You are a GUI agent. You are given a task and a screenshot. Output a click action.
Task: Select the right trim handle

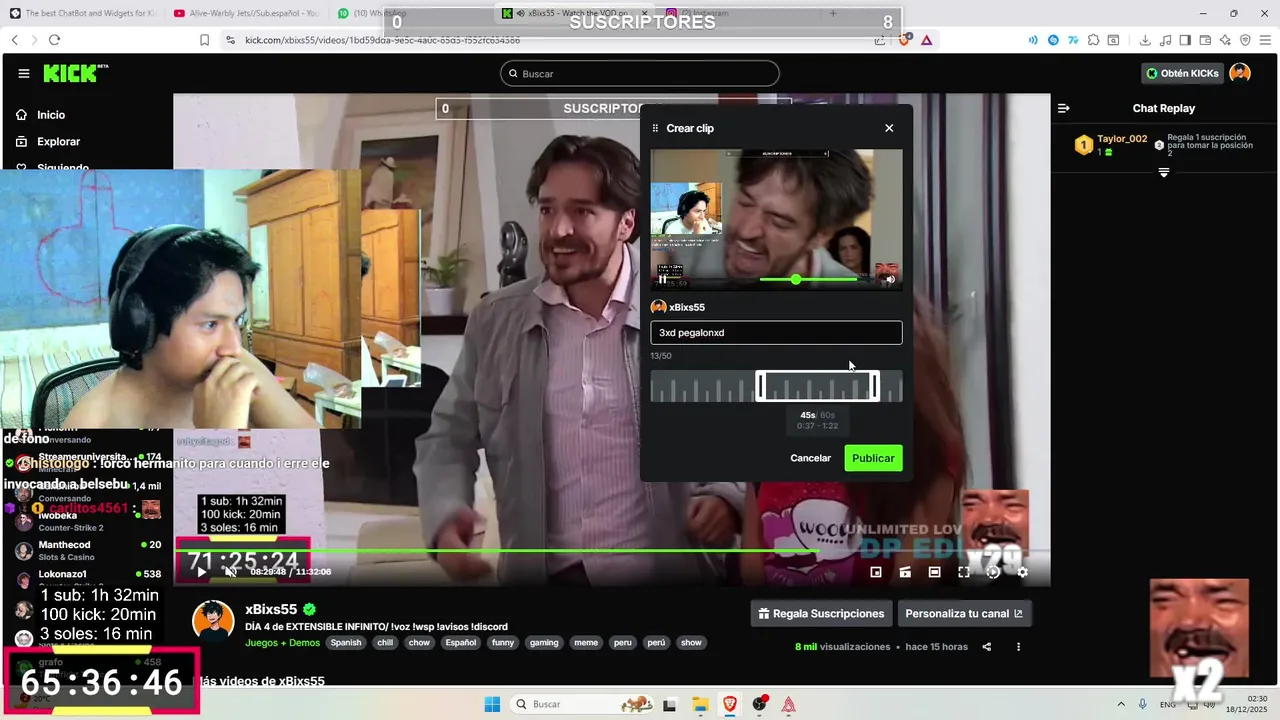[x=875, y=386]
